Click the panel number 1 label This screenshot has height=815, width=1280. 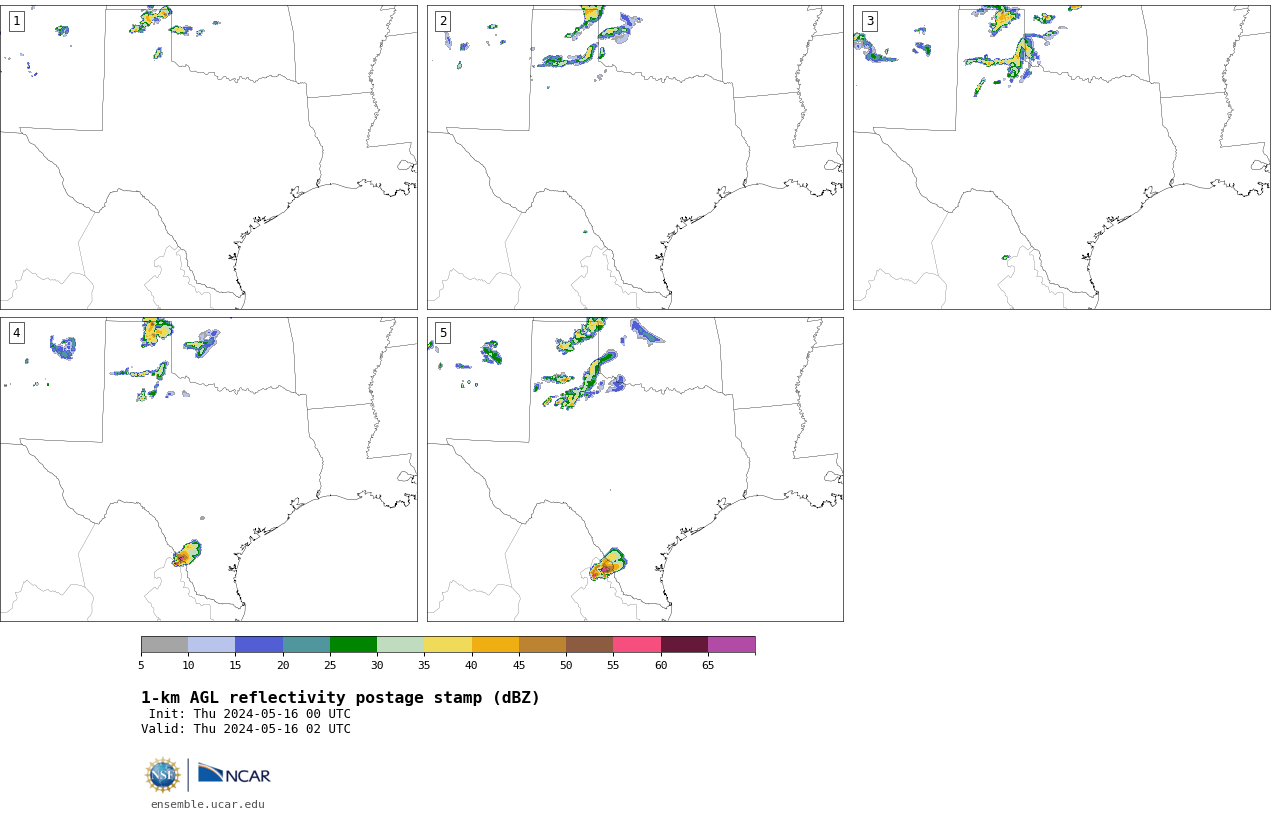16,21
